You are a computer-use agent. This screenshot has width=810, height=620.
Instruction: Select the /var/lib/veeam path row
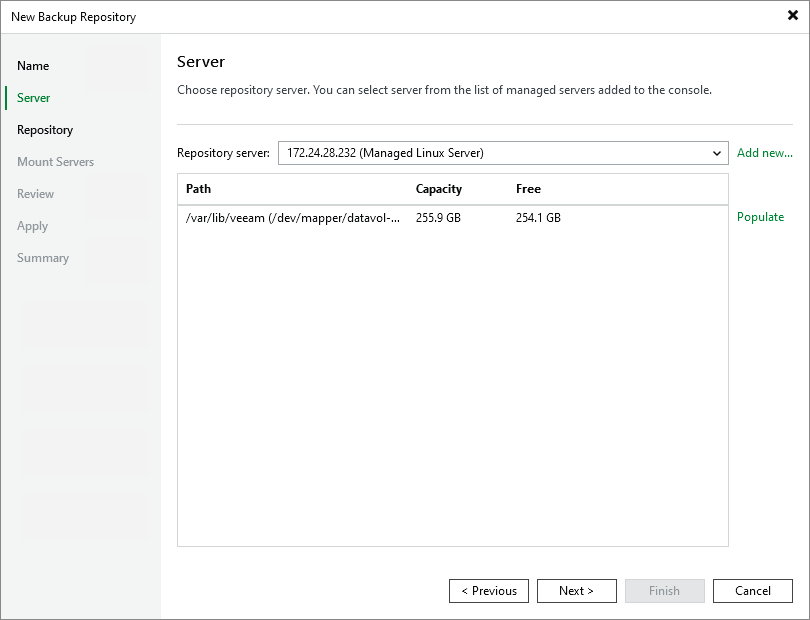coord(453,218)
